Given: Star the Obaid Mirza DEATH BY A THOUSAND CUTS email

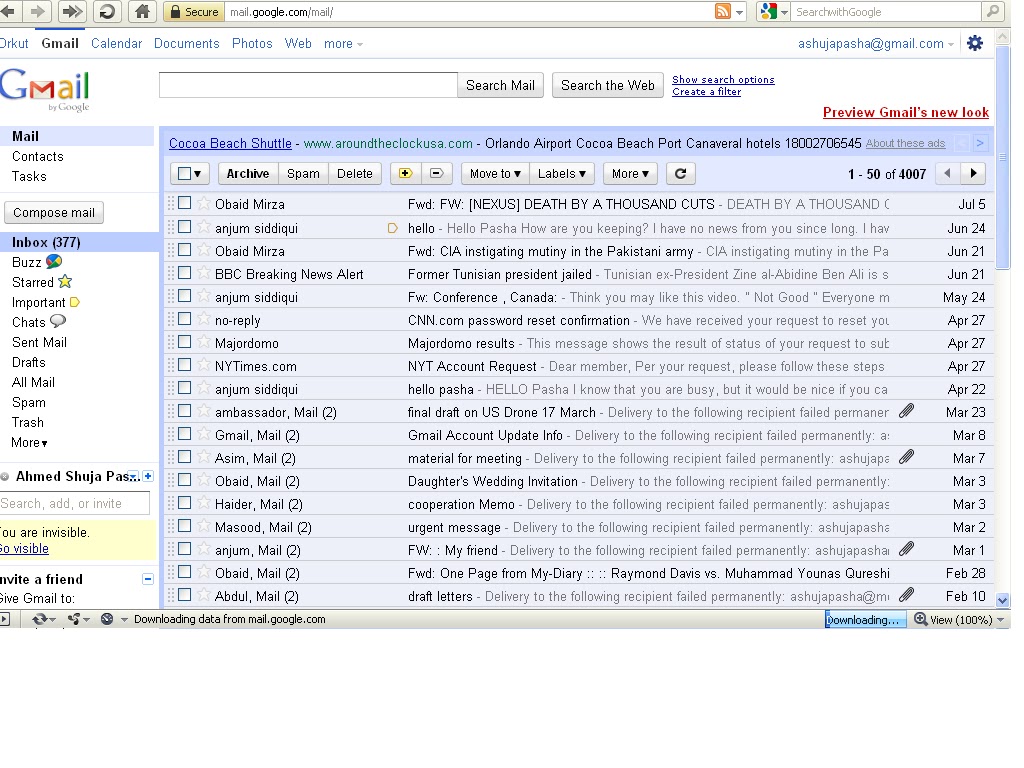Looking at the screenshot, I should [204, 204].
